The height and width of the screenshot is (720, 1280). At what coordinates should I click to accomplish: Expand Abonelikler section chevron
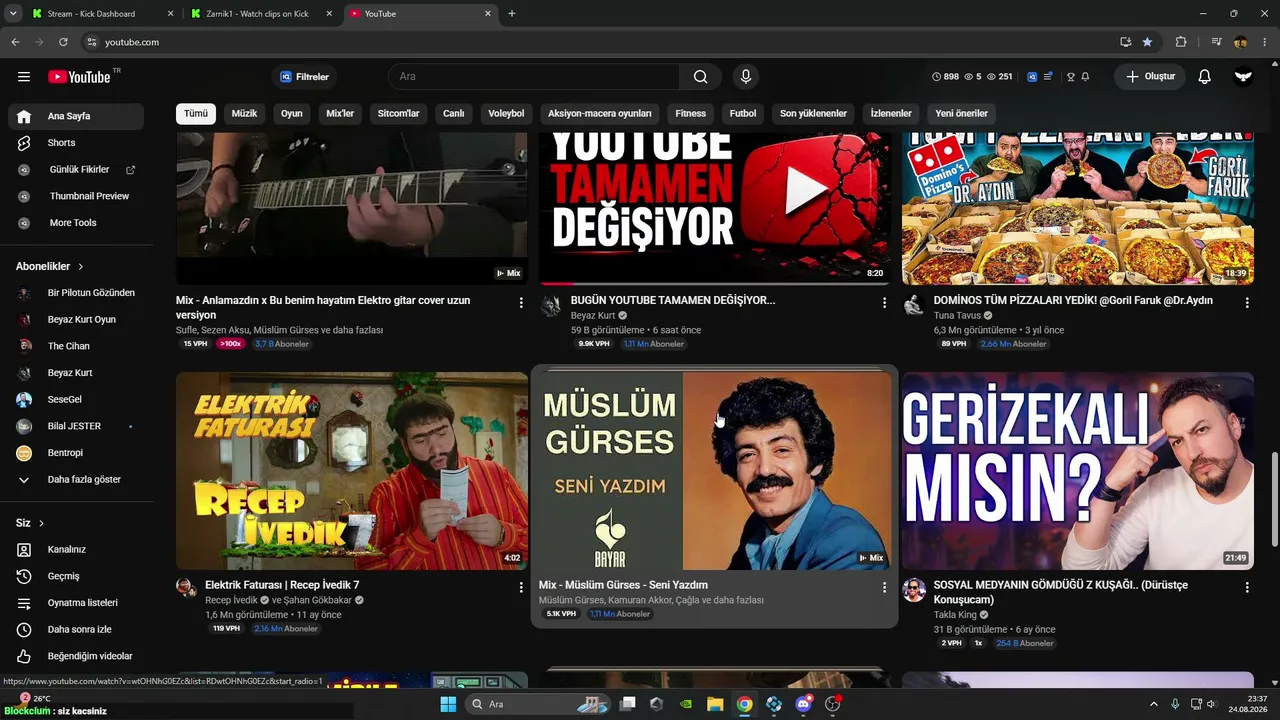(81, 267)
